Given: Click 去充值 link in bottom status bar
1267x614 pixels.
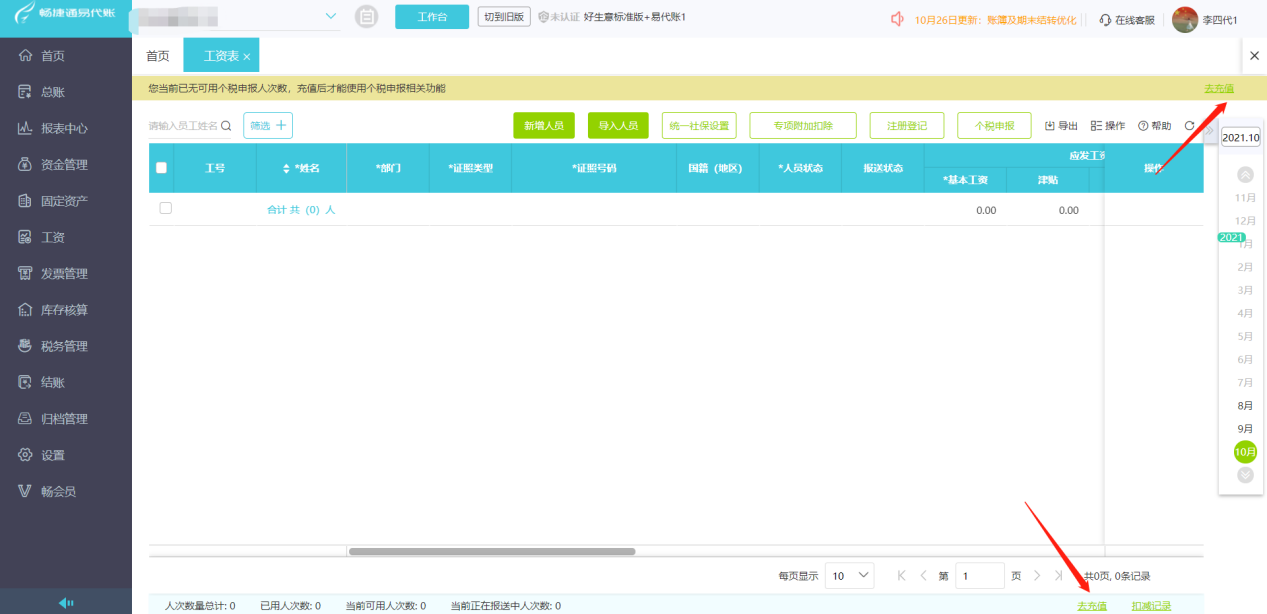Looking at the screenshot, I should (1092, 606).
